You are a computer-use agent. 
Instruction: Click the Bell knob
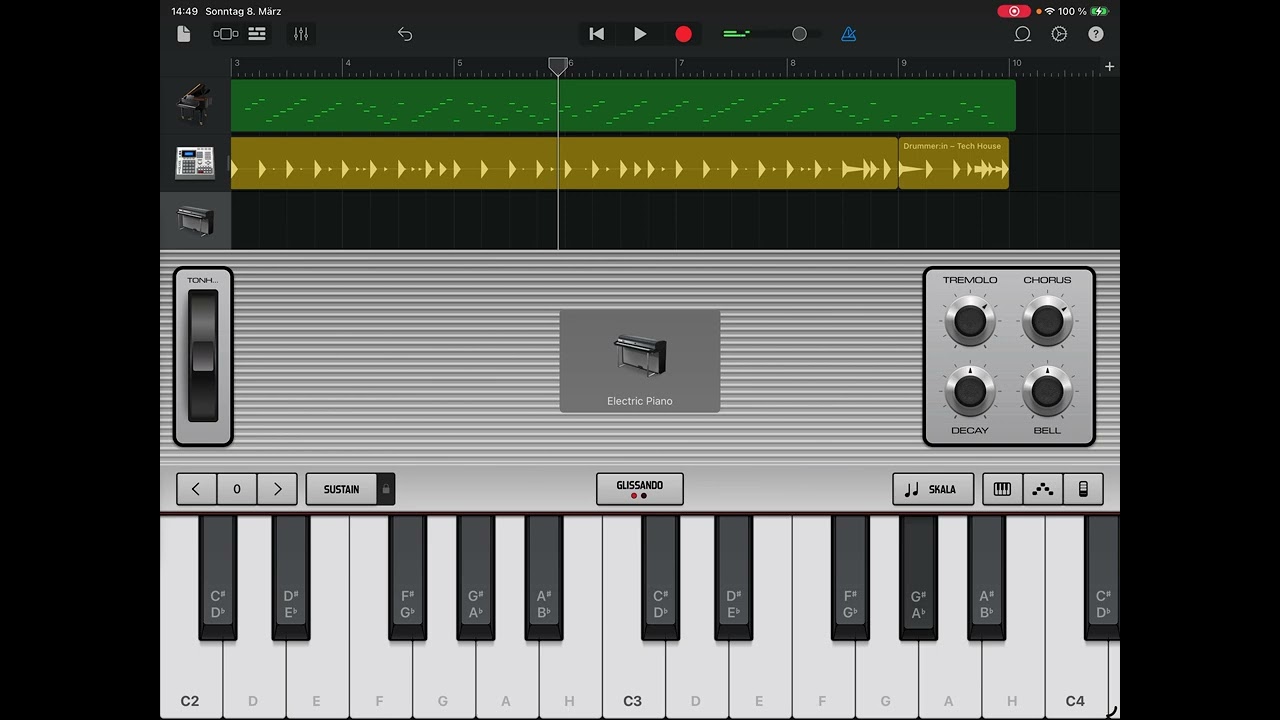click(1047, 392)
